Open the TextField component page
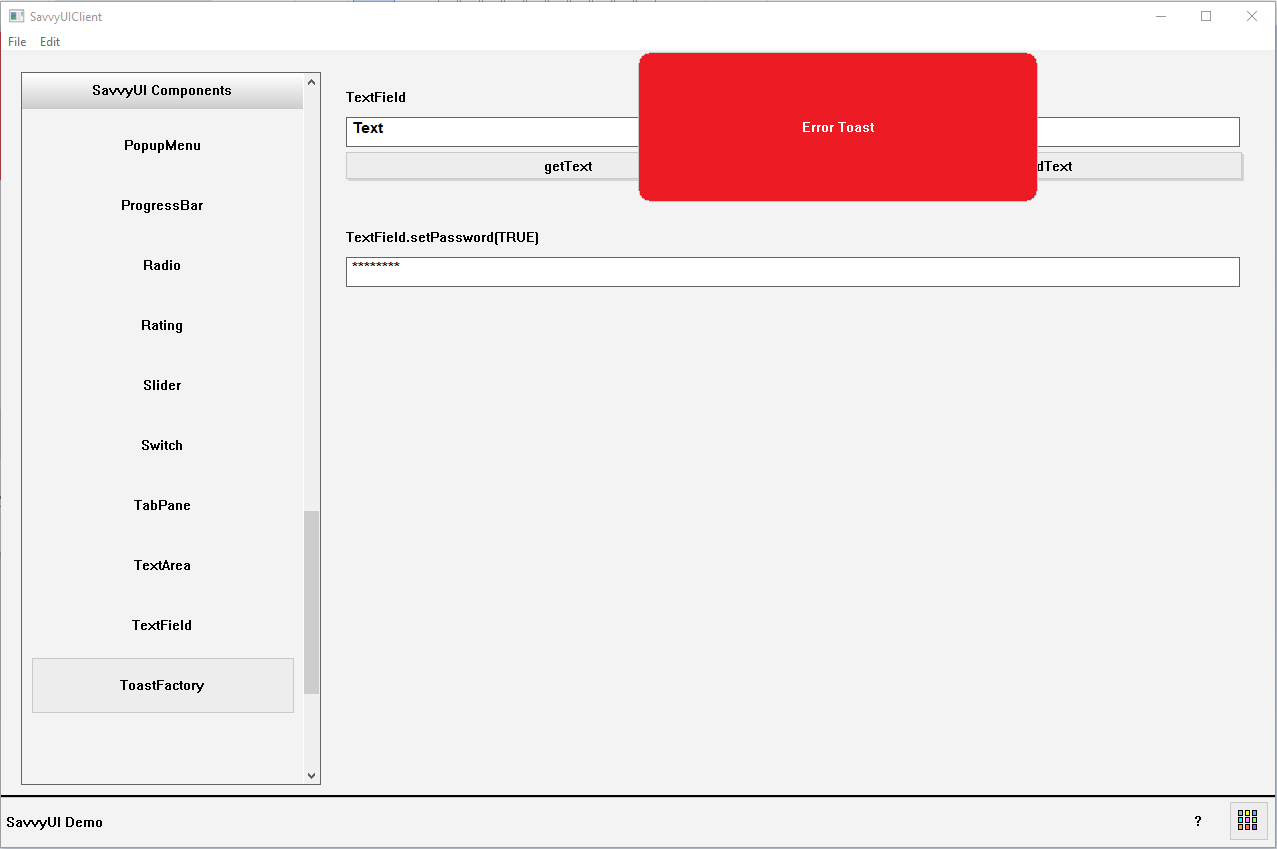 tap(162, 625)
